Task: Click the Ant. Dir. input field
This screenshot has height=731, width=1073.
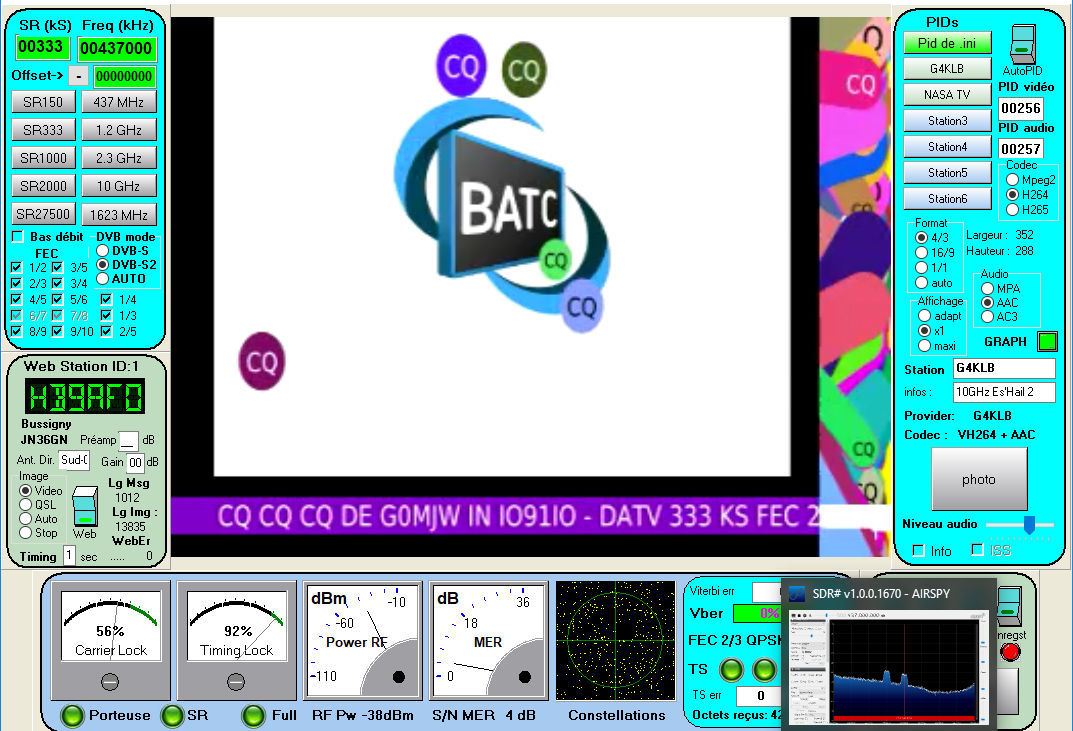Action: coord(74,460)
